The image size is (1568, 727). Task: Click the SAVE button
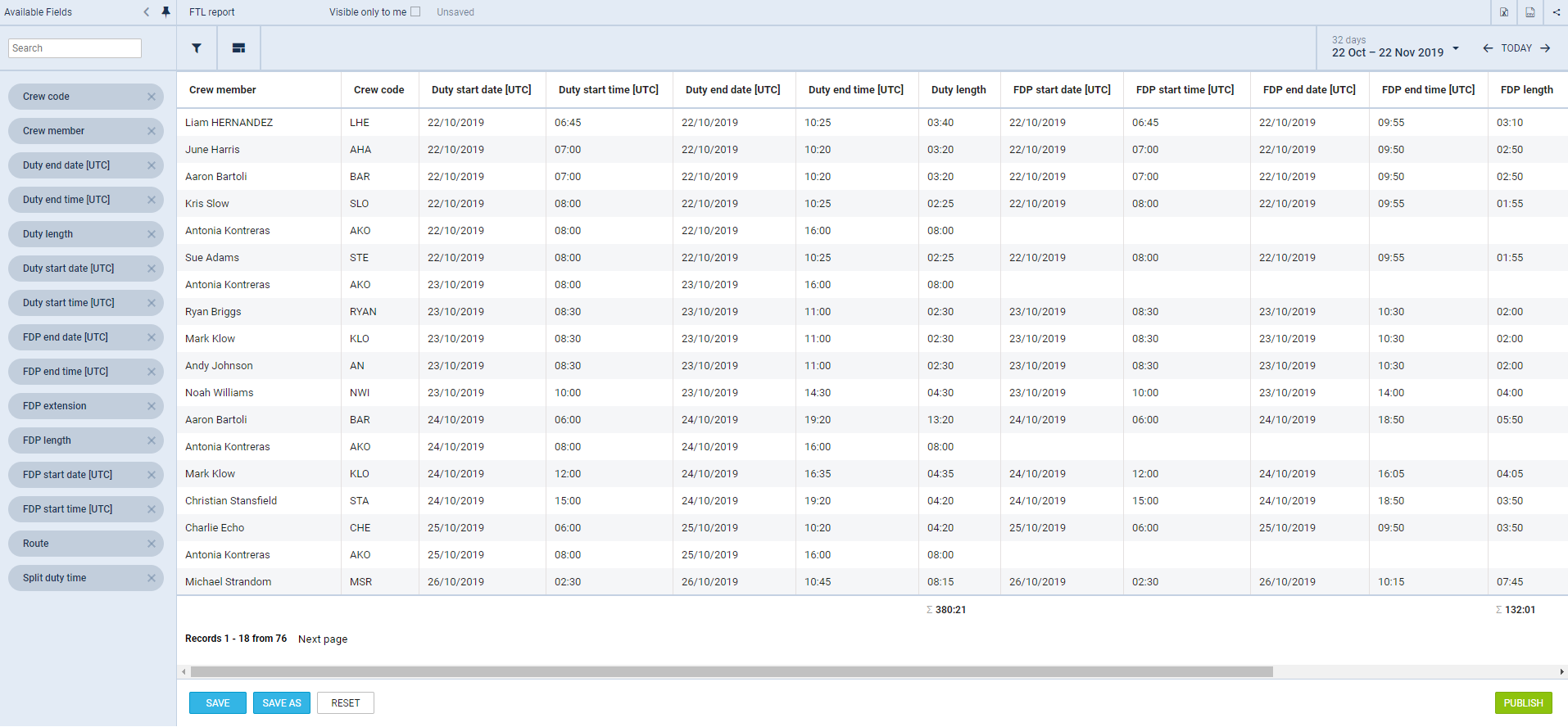(x=218, y=703)
